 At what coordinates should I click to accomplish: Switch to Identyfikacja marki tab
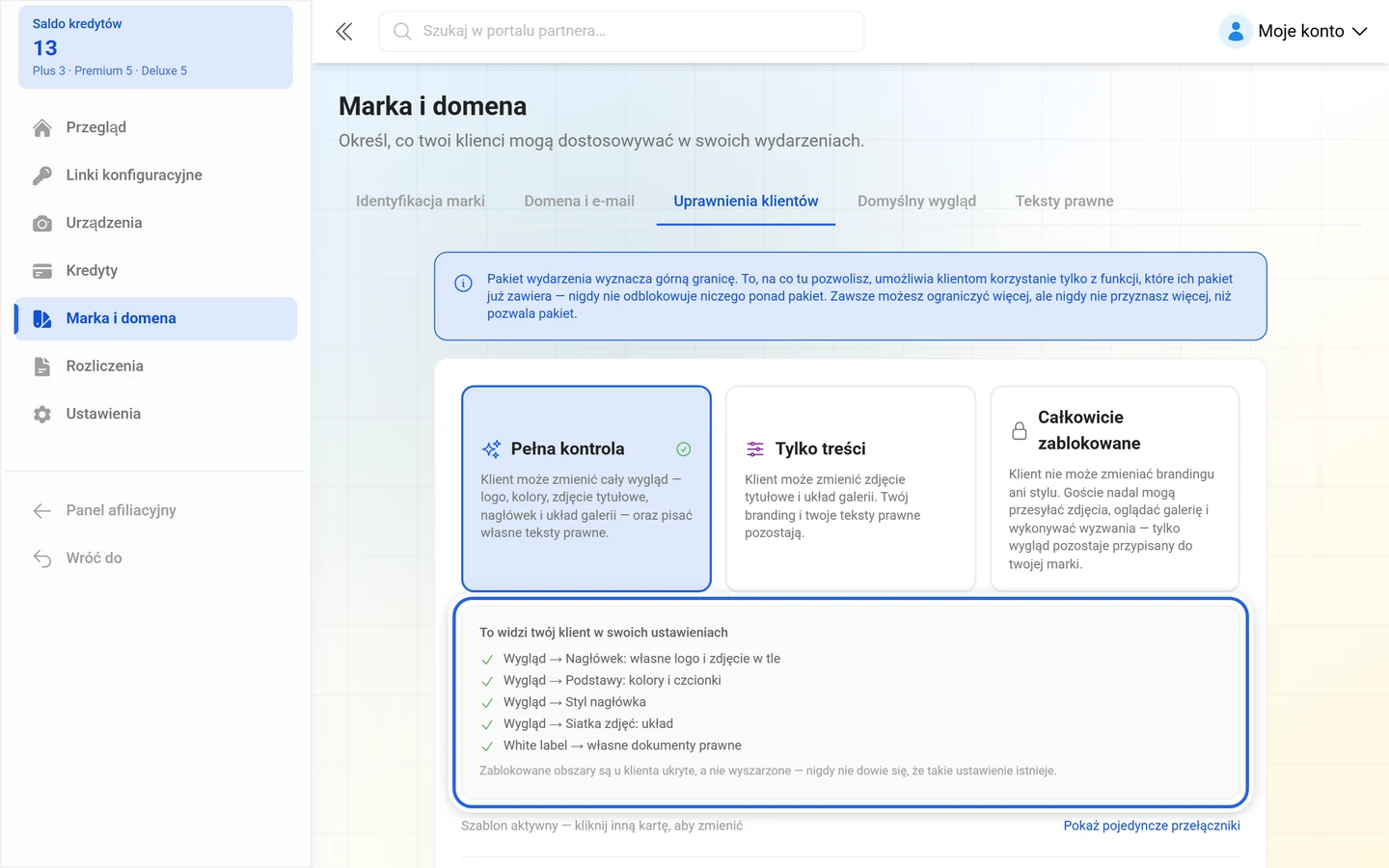(x=421, y=201)
